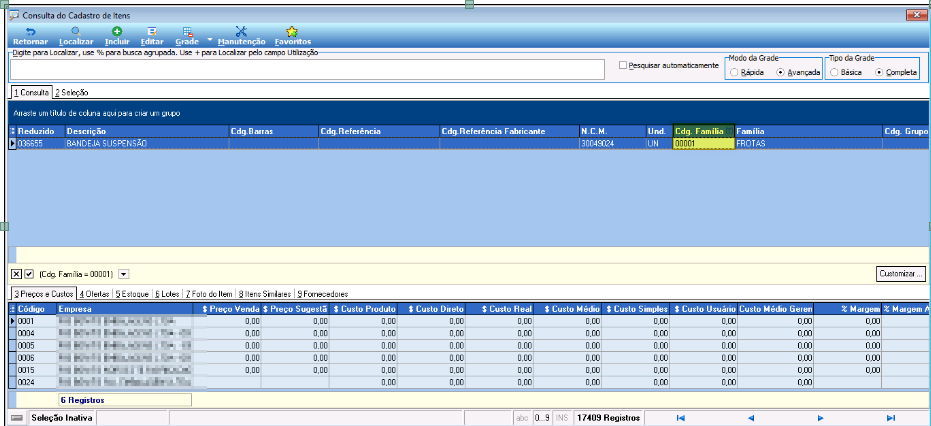Click the Família column header
The height and width of the screenshot is (426, 931).
[808, 131]
